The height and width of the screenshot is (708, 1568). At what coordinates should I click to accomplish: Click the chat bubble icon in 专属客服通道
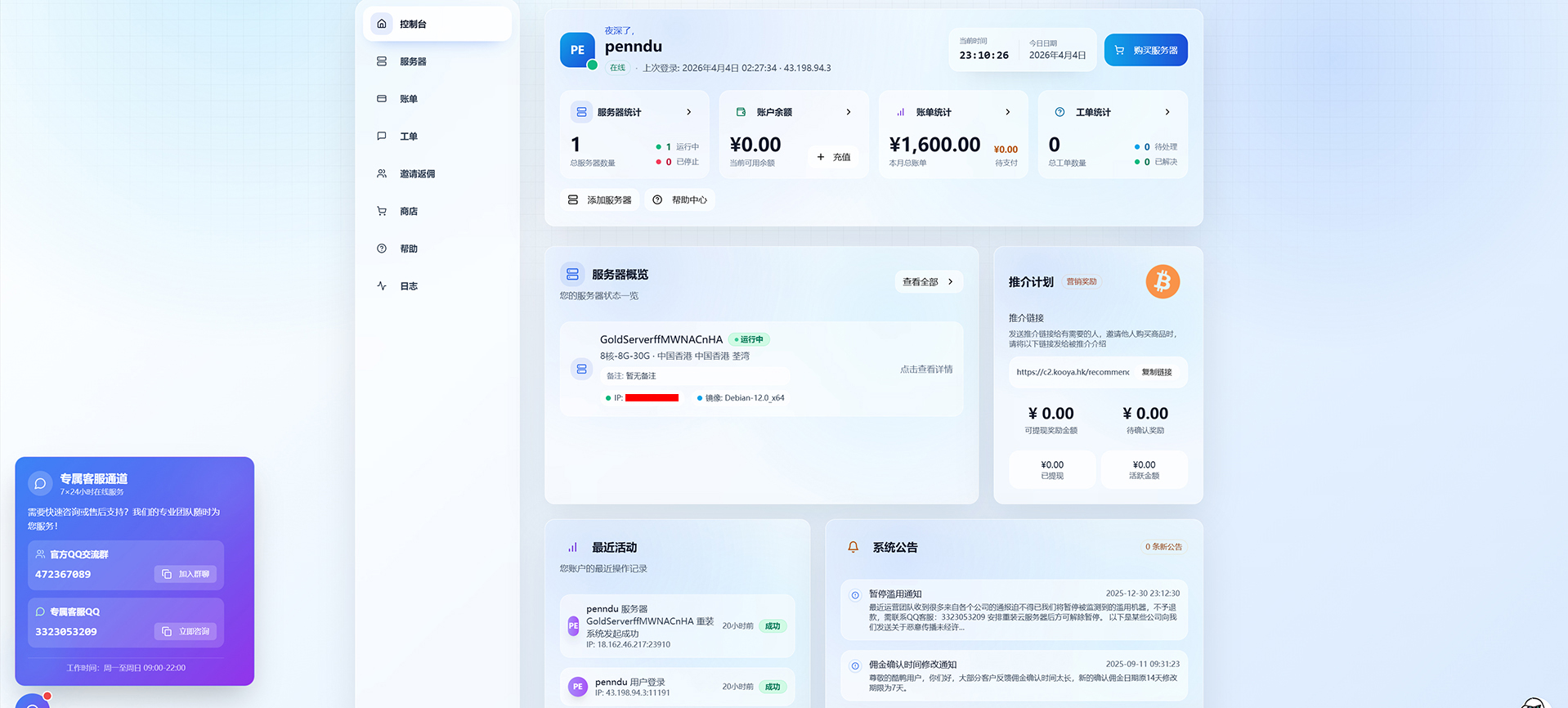(x=40, y=483)
